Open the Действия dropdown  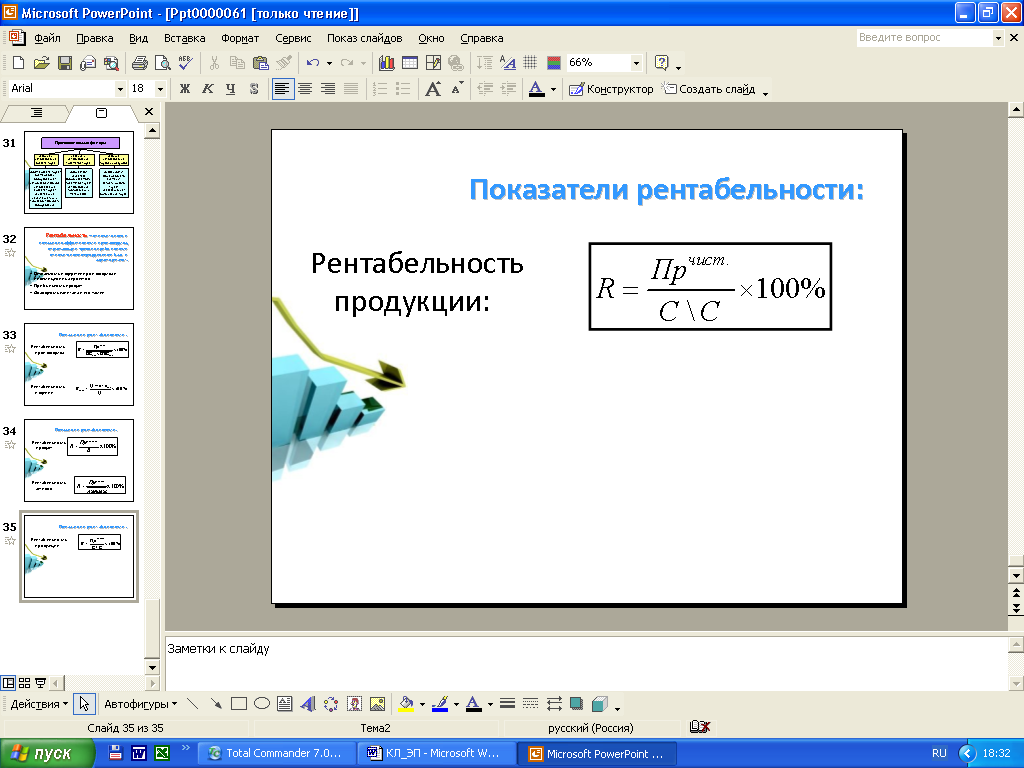(39, 704)
